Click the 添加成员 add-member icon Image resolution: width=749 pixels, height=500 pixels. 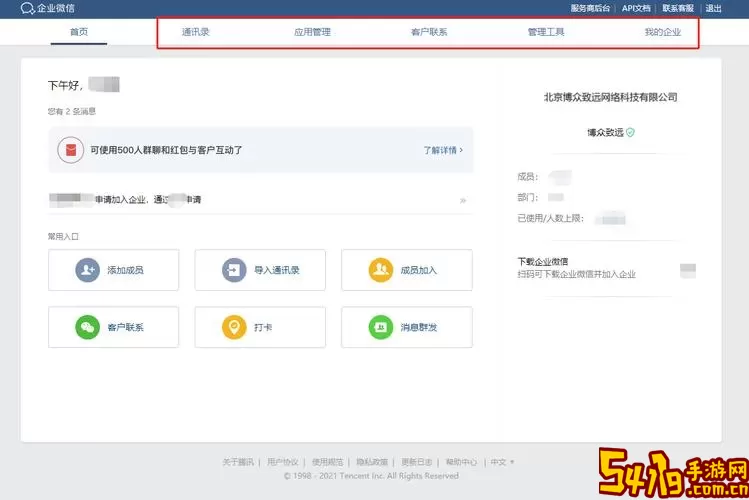pyautogui.click(x=87, y=270)
